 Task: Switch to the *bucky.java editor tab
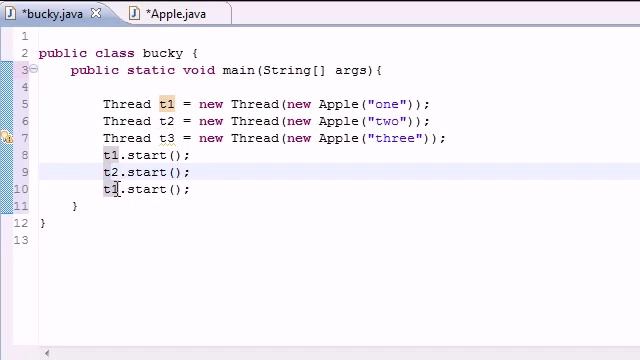(x=53, y=14)
